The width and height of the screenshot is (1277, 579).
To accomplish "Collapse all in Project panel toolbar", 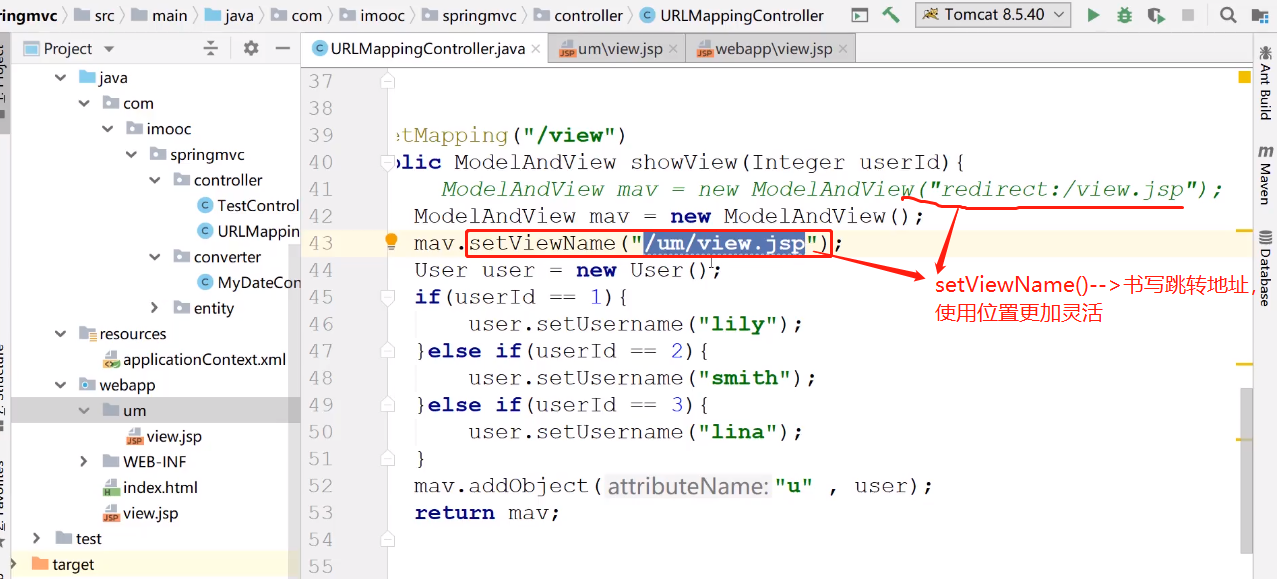I will coord(210,48).
